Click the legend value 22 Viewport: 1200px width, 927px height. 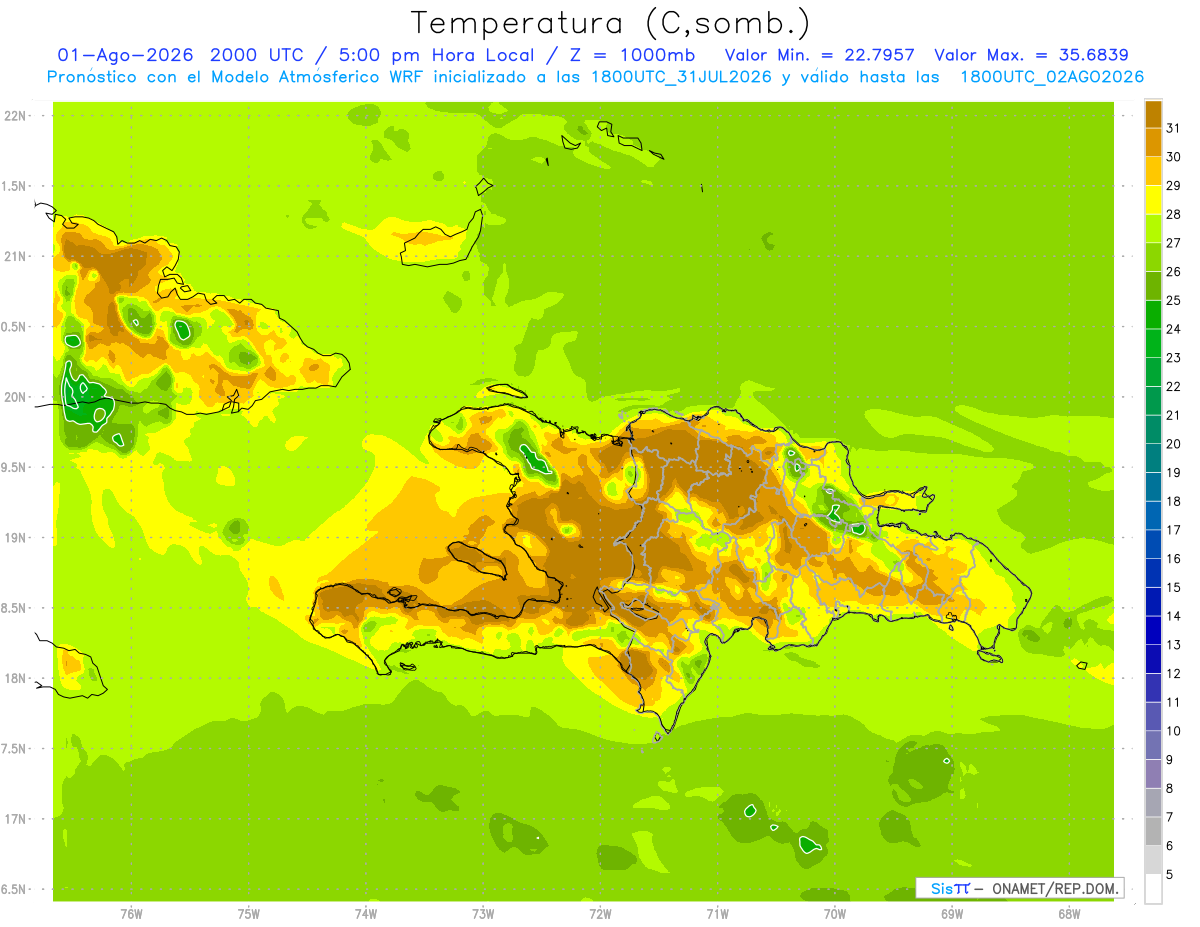pyautogui.click(x=1173, y=387)
